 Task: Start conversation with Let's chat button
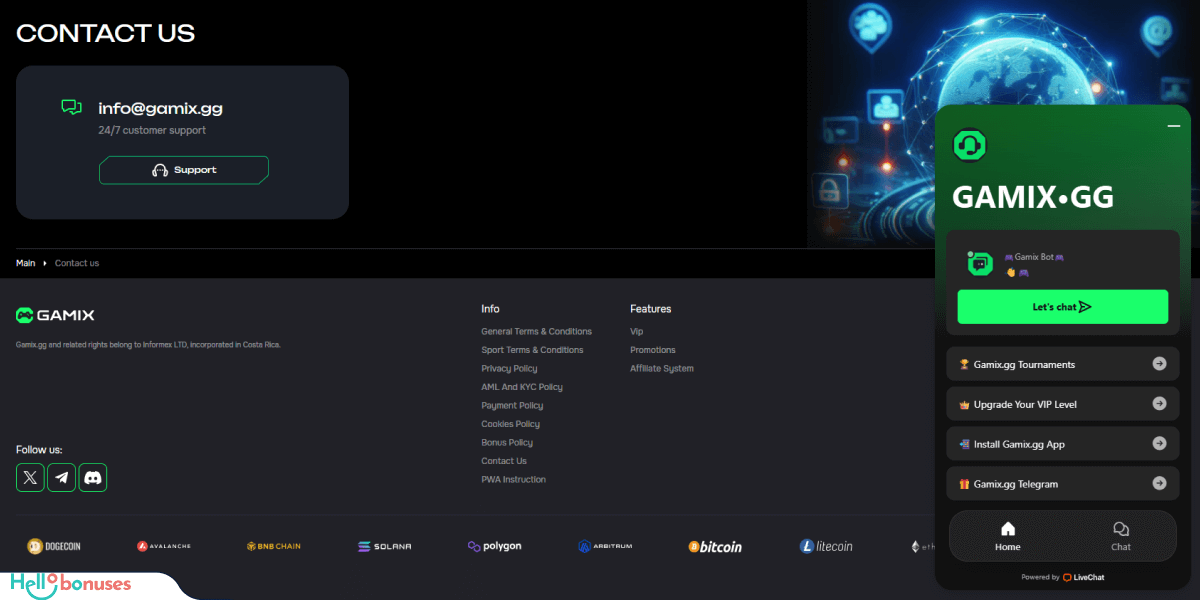tap(1062, 307)
